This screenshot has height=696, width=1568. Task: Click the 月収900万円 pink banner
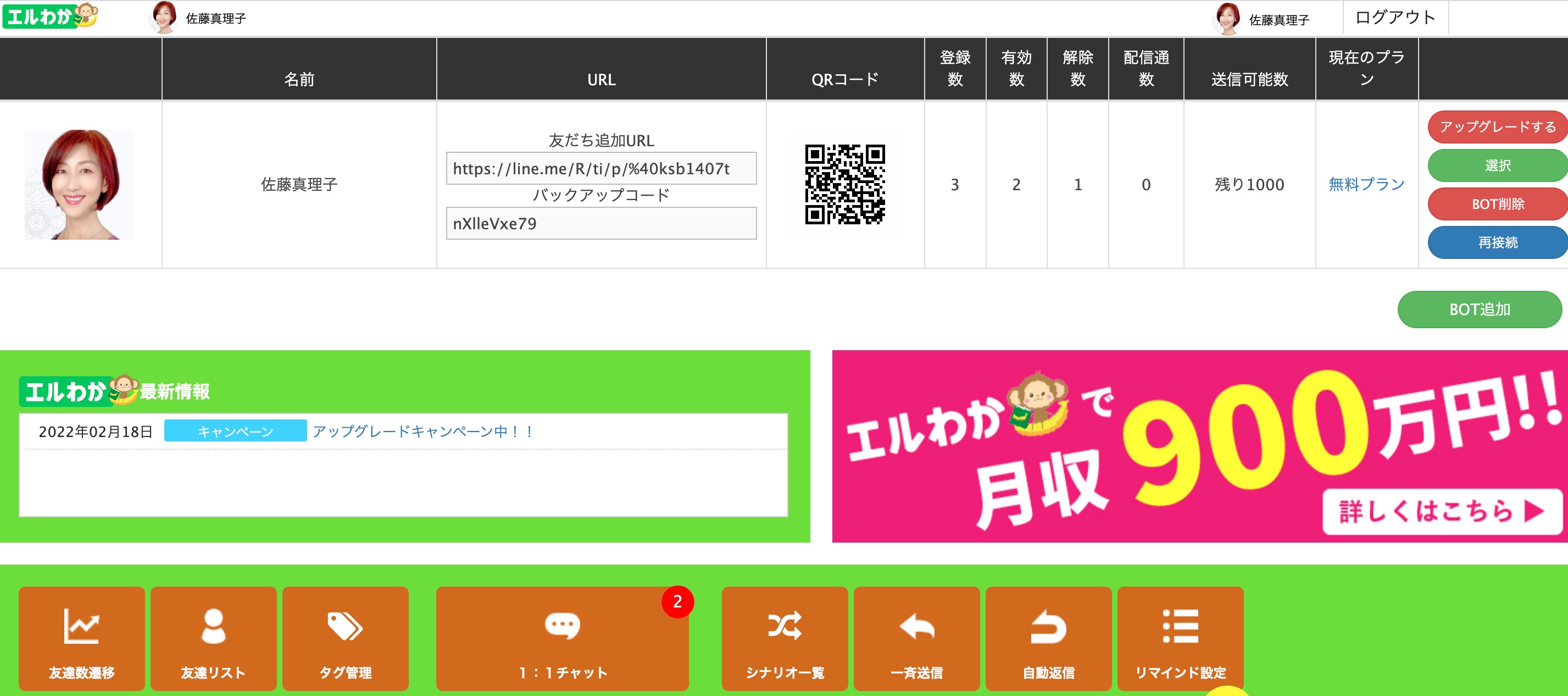pyautogui.click(x=1199, y=446)
